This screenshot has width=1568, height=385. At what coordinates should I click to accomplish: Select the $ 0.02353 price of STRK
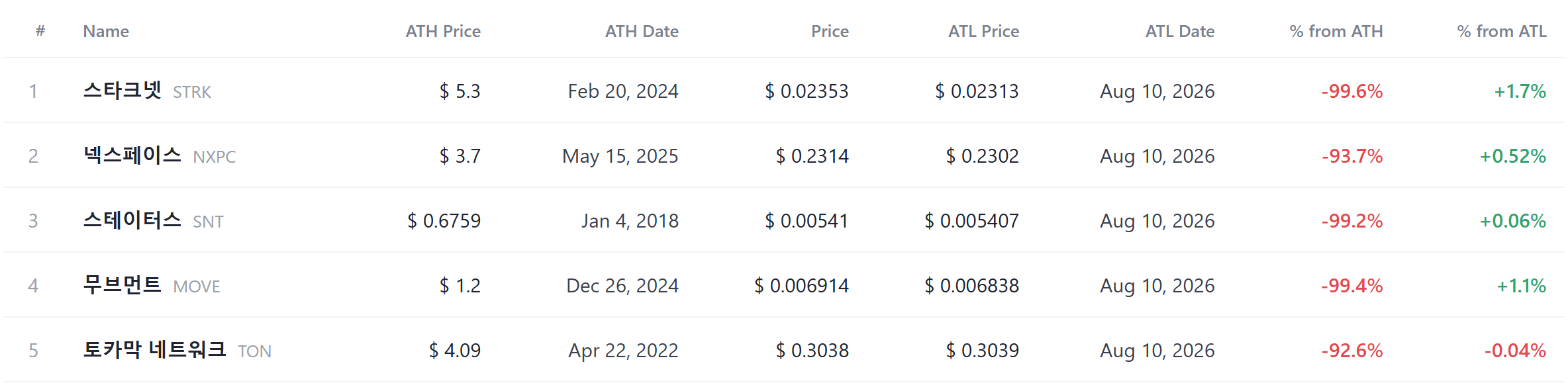(x=807, y=91)
